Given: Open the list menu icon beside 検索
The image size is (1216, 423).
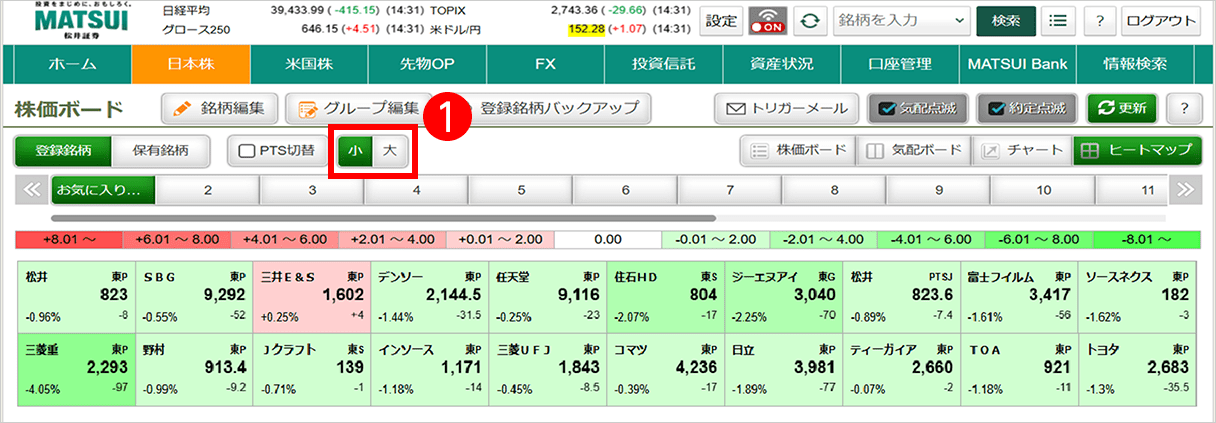Looking at the screenshot, I should click(1060, 20).
